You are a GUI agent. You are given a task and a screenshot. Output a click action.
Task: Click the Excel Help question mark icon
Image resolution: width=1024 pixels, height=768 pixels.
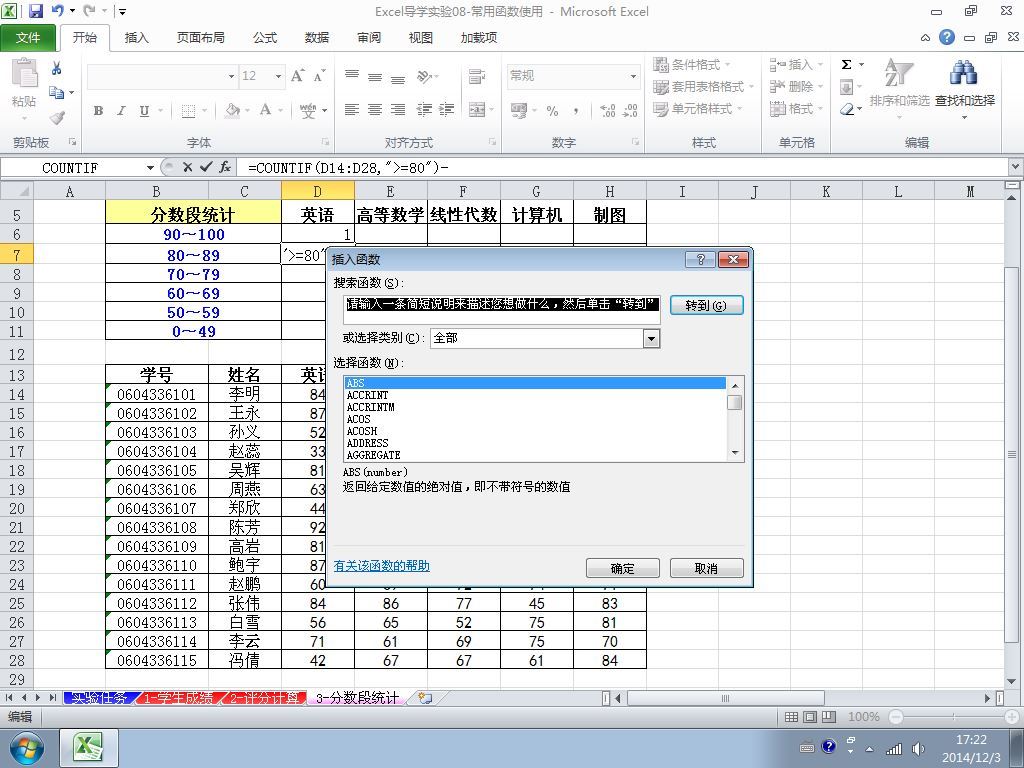pyautogui.click(x=946, y=37)
